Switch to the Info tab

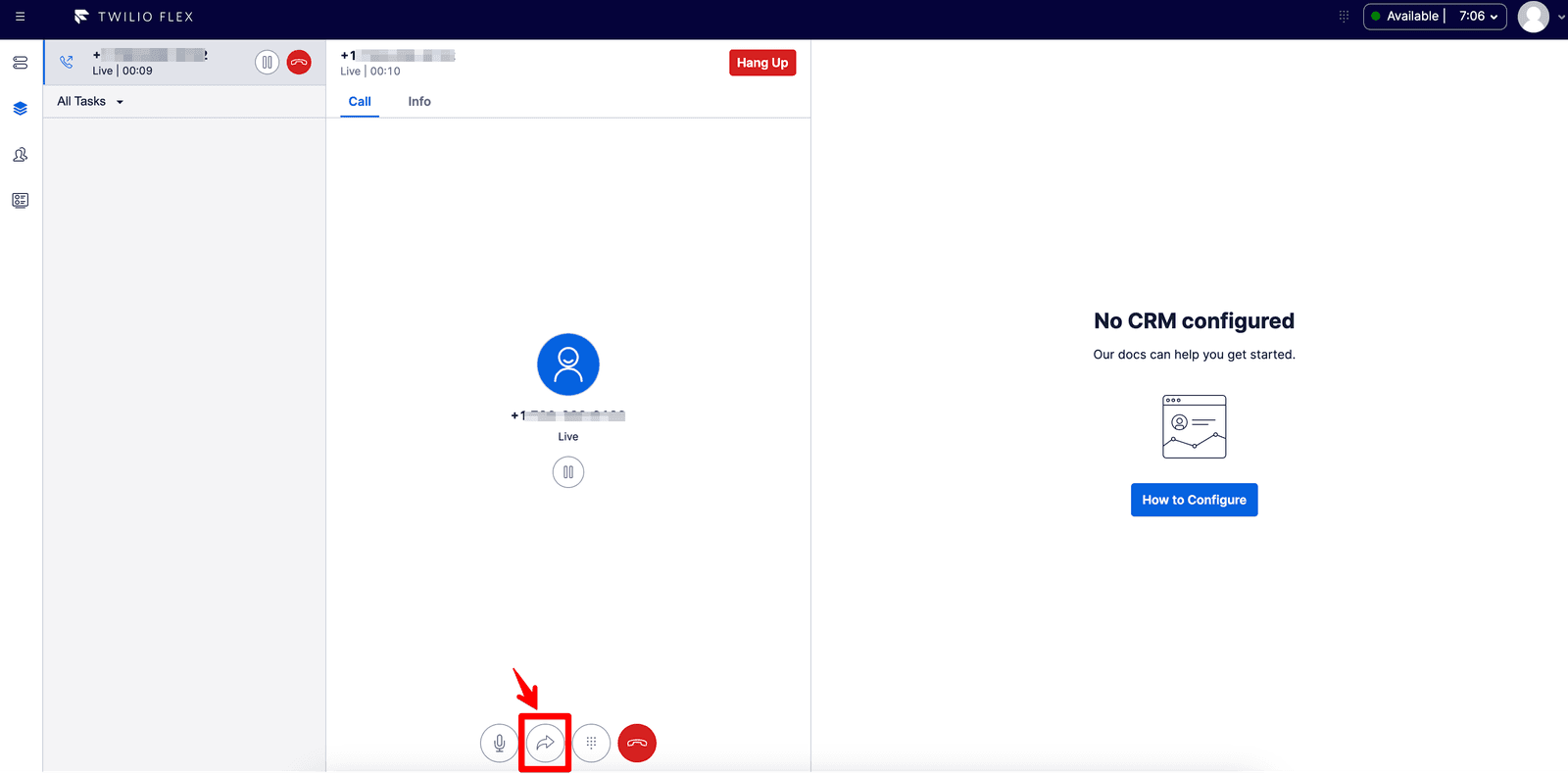click(419, 102)
